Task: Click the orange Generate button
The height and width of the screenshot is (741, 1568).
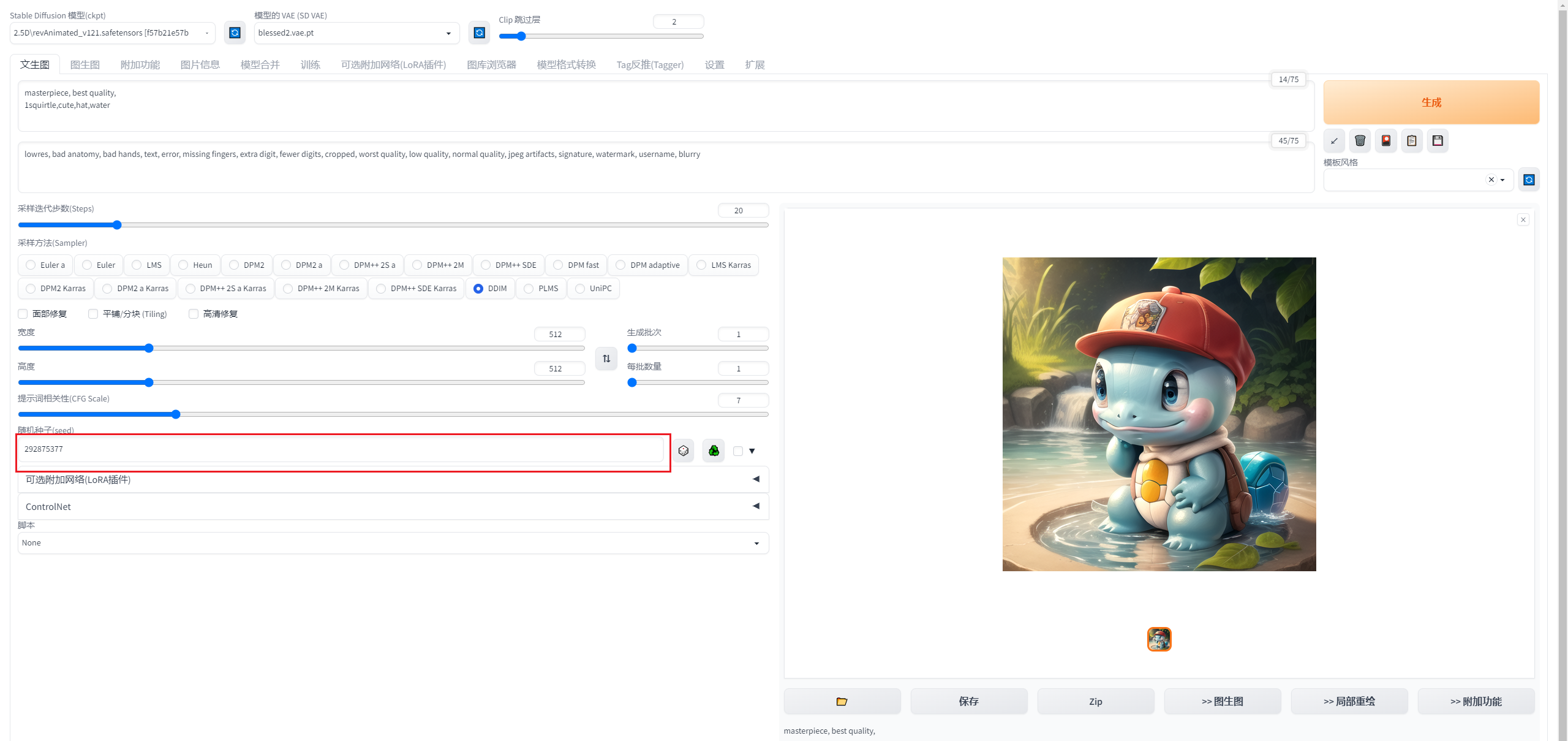Action: [x=1431, y=102]
